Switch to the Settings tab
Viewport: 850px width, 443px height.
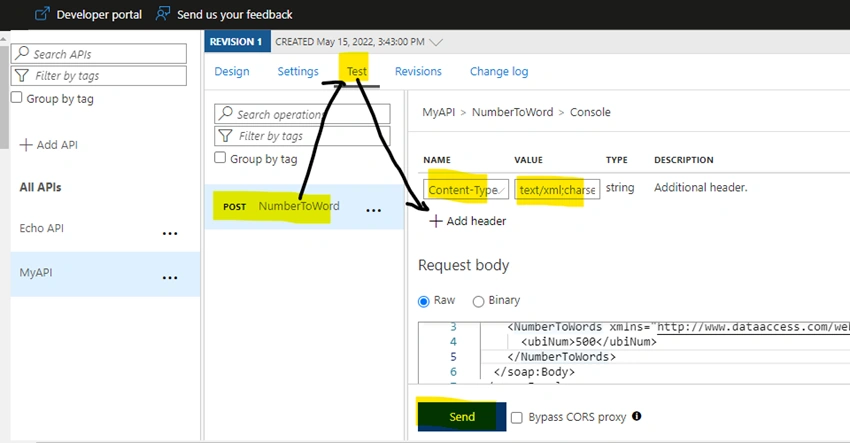298,71
